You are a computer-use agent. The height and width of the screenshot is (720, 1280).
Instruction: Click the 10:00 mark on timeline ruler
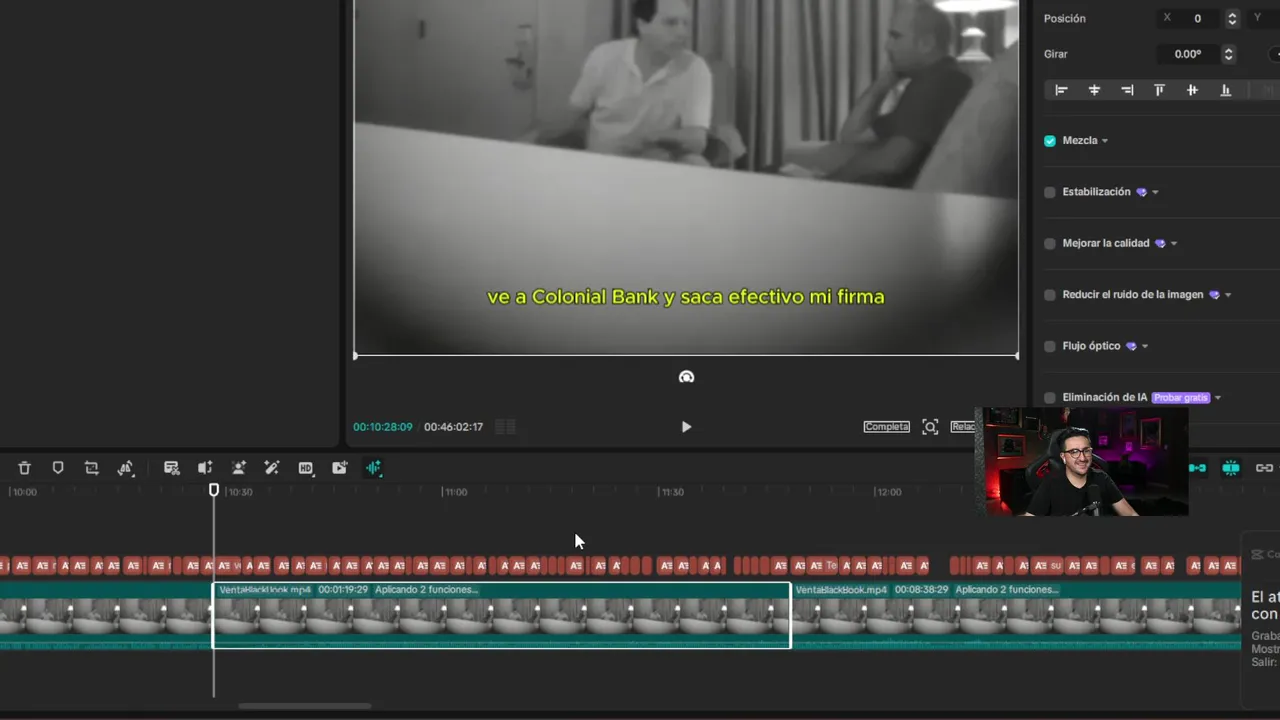[24, 492]
